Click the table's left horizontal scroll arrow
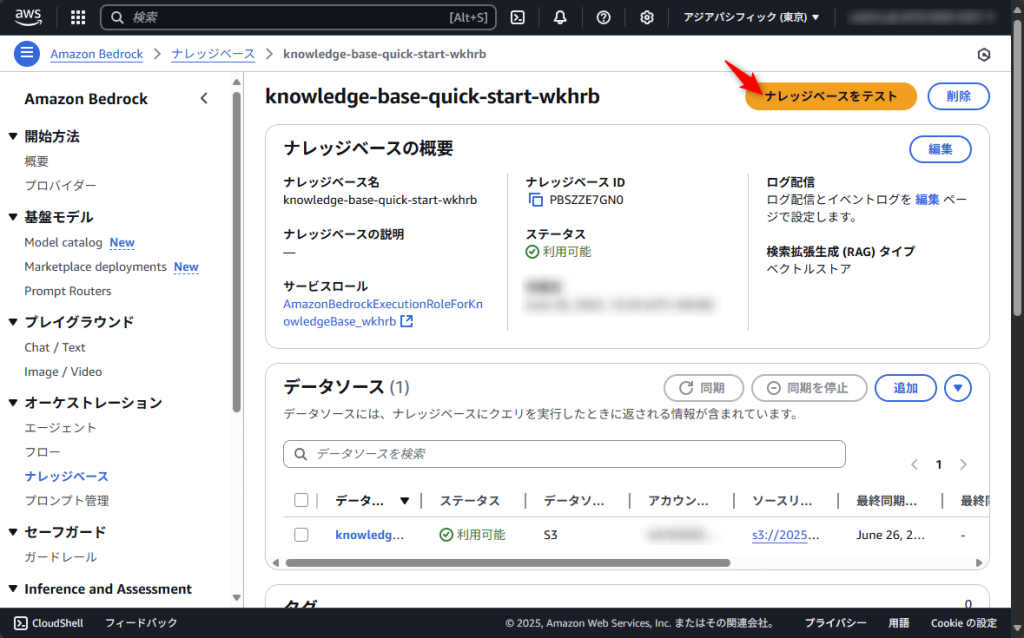 click(276, 562)
